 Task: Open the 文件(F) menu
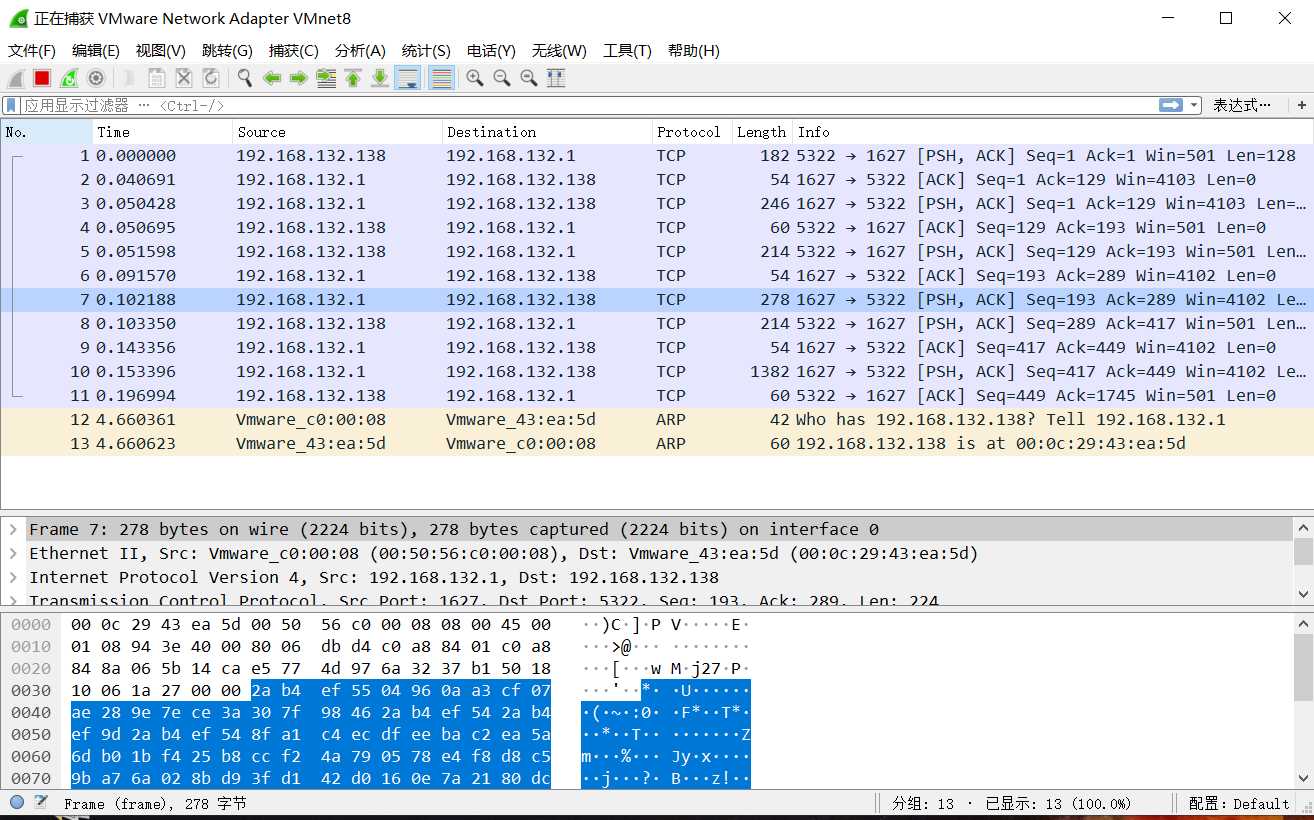(x=32, y=51)
